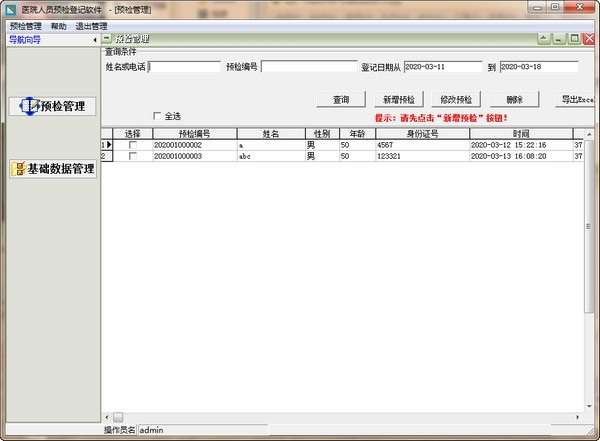Select the name cell abc
Screen dimensions: 600x441
pyautogui.click(x=271, y=156)
